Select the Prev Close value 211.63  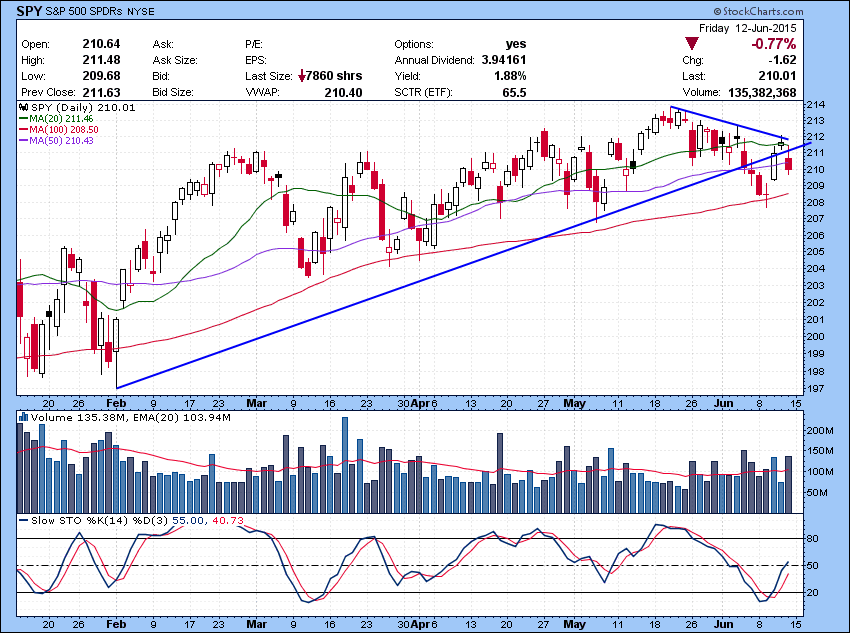pyautogui.click(x=101, y=92)
